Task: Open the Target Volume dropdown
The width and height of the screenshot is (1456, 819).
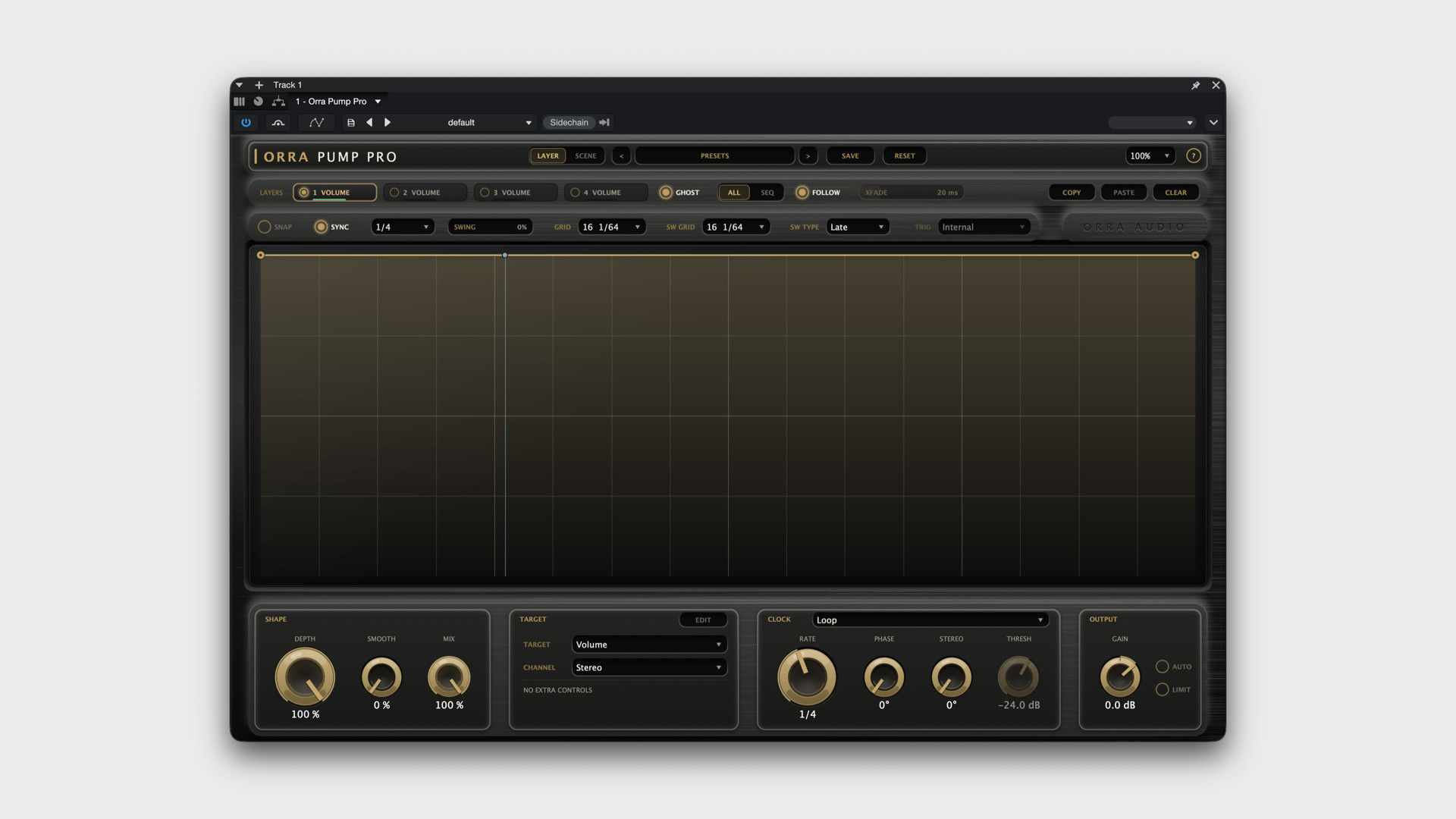Action: point(649,645)
